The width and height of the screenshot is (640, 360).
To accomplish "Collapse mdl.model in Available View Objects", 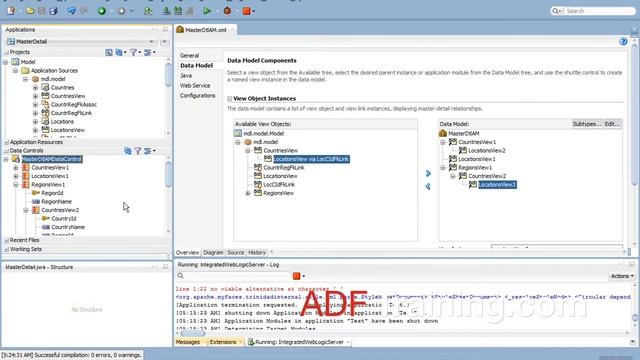I will click(x=238, y=142).
